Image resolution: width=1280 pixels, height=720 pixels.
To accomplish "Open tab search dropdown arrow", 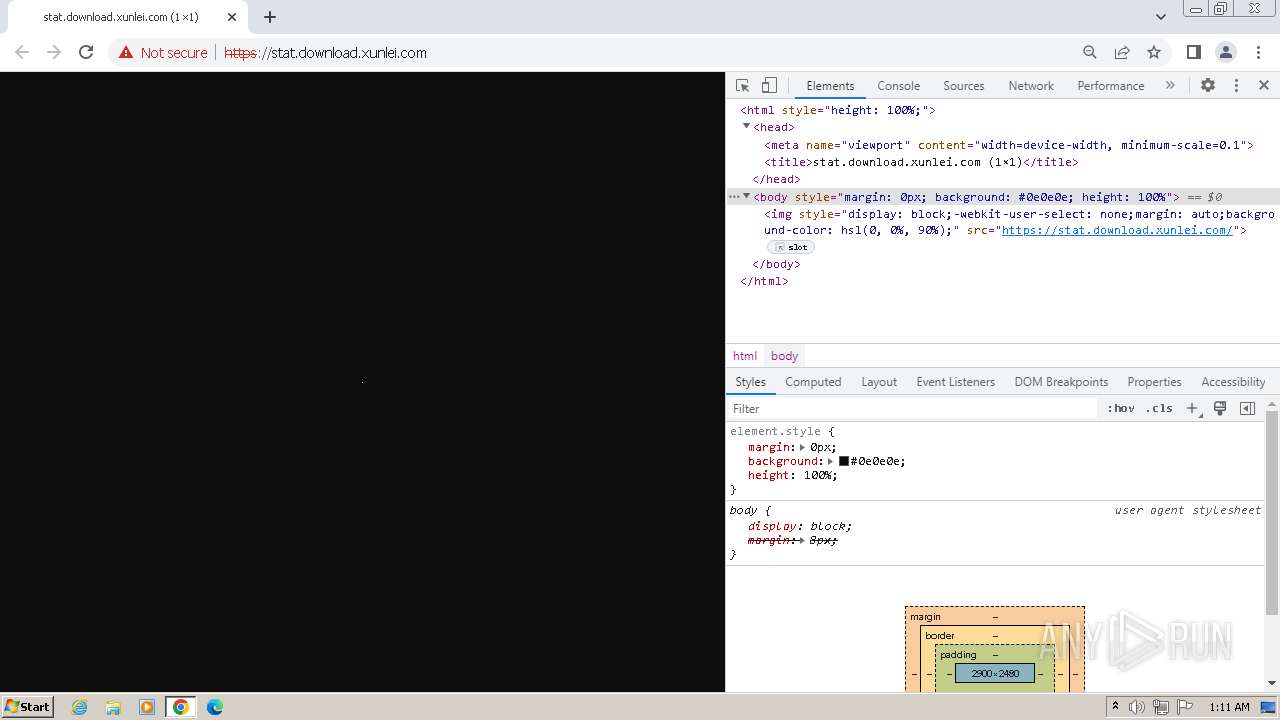I will [x=1160, y=17].
